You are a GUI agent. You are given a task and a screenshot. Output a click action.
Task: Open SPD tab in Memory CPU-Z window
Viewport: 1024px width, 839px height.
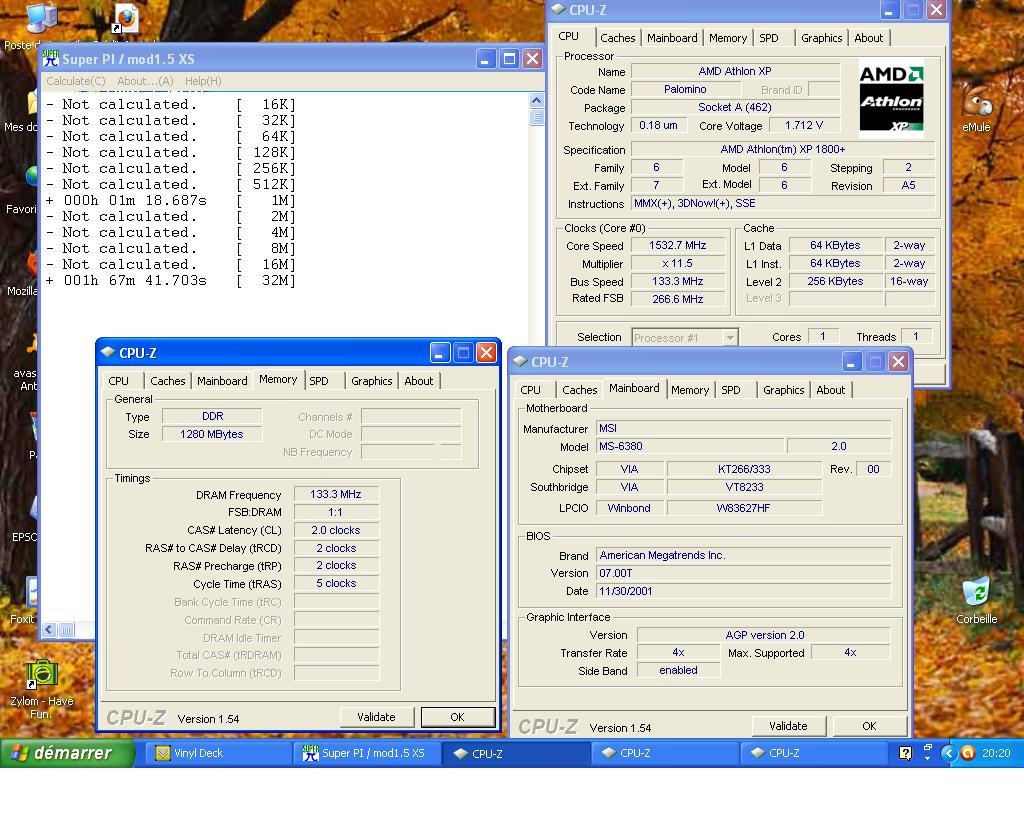319,381
